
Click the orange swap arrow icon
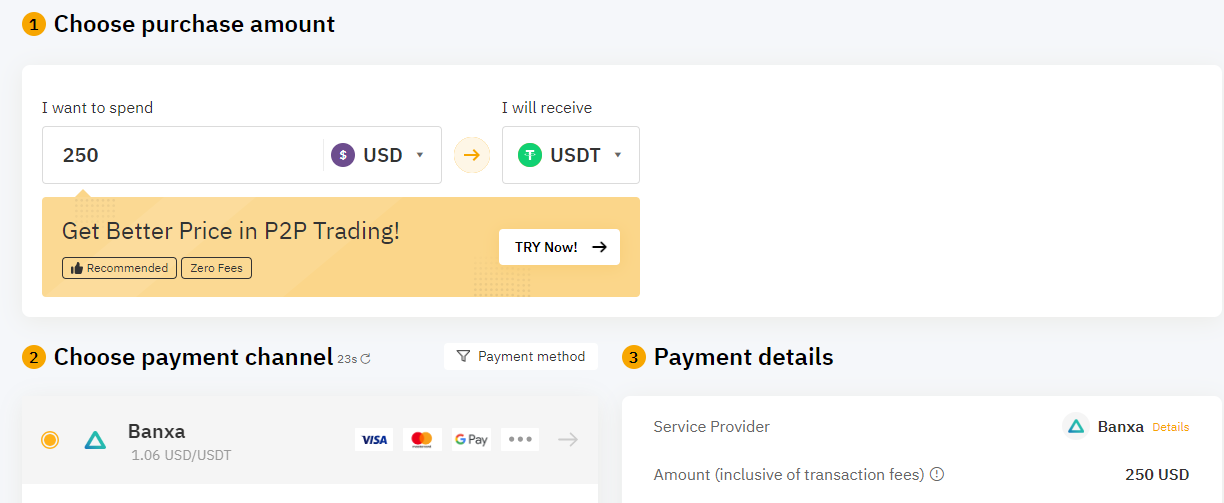(x=472, y=155)
